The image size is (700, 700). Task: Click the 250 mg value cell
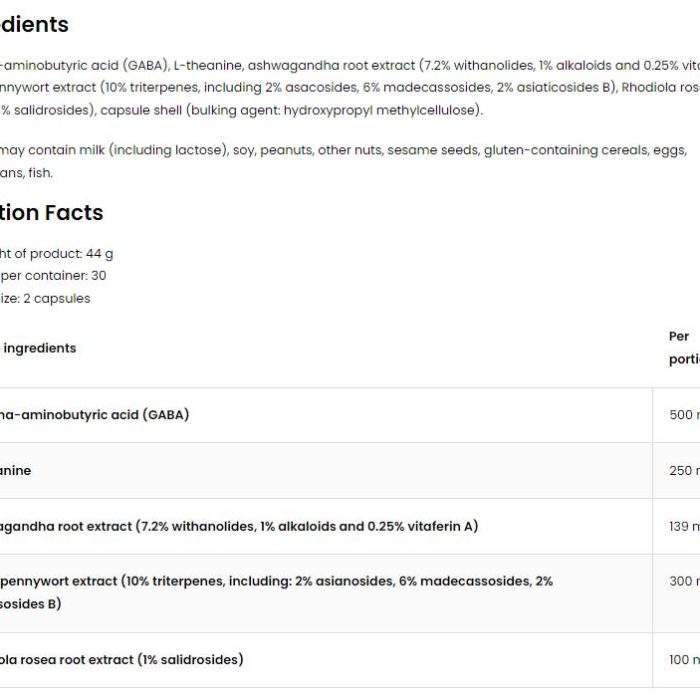676,471
